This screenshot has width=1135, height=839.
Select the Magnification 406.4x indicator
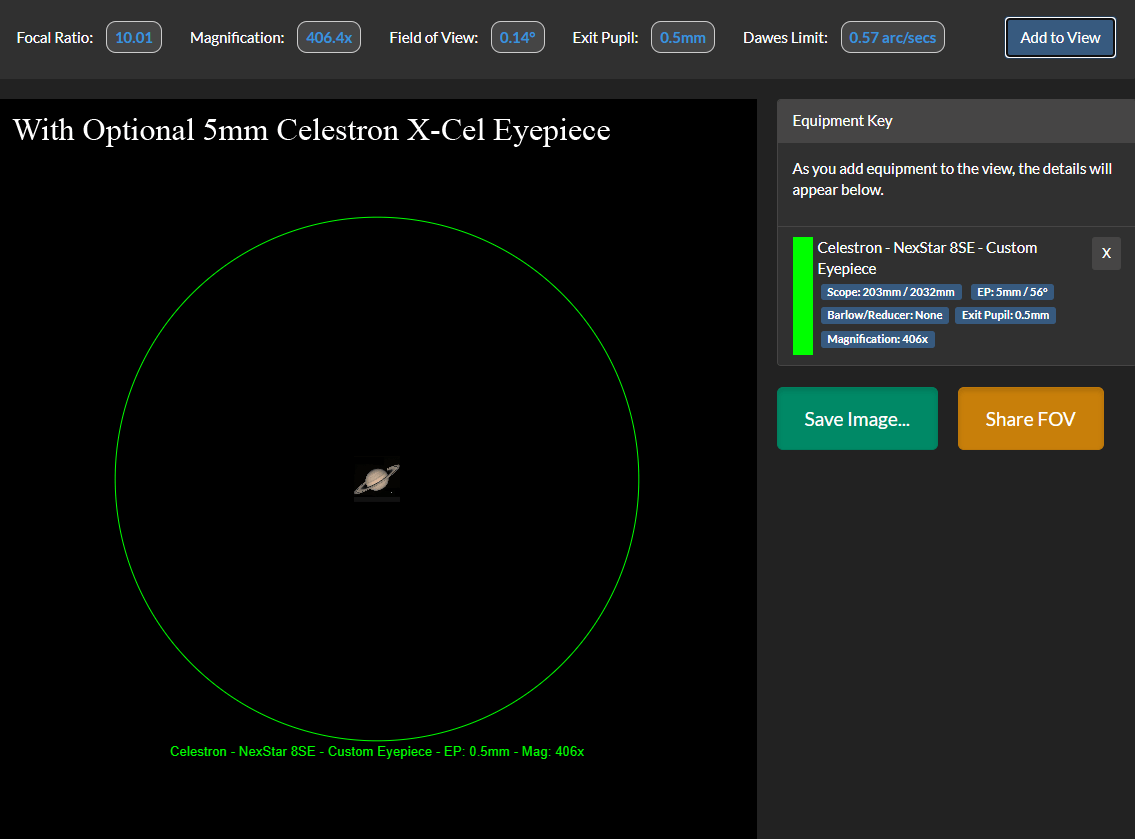click(329, 36)
